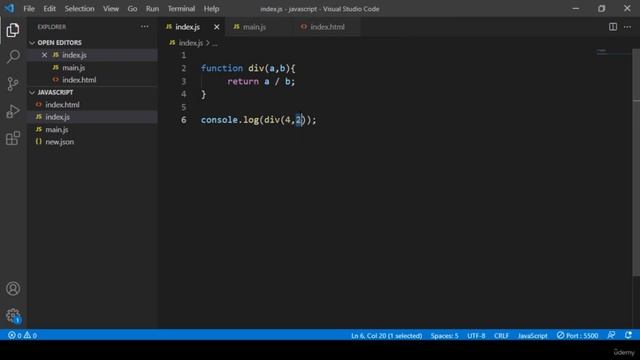The width and height of the screenshot is (640, 360).
Task: Open the Explorer view in activity bar
Action: (x=13, y=30)
